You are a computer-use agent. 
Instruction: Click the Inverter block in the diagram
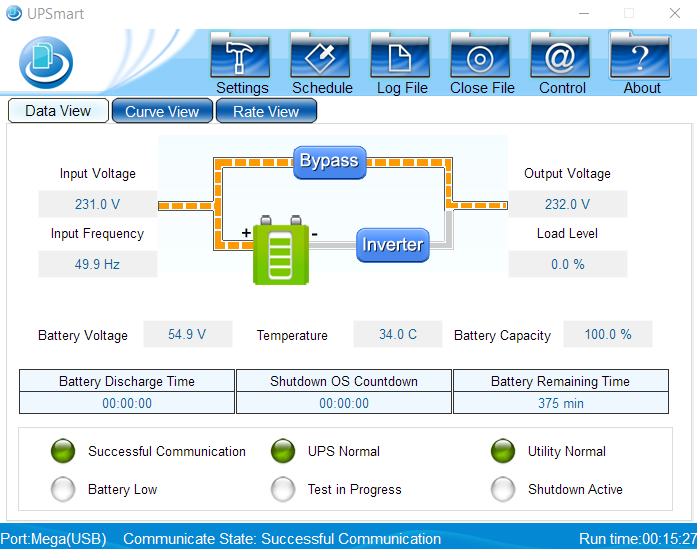(393, 245)
